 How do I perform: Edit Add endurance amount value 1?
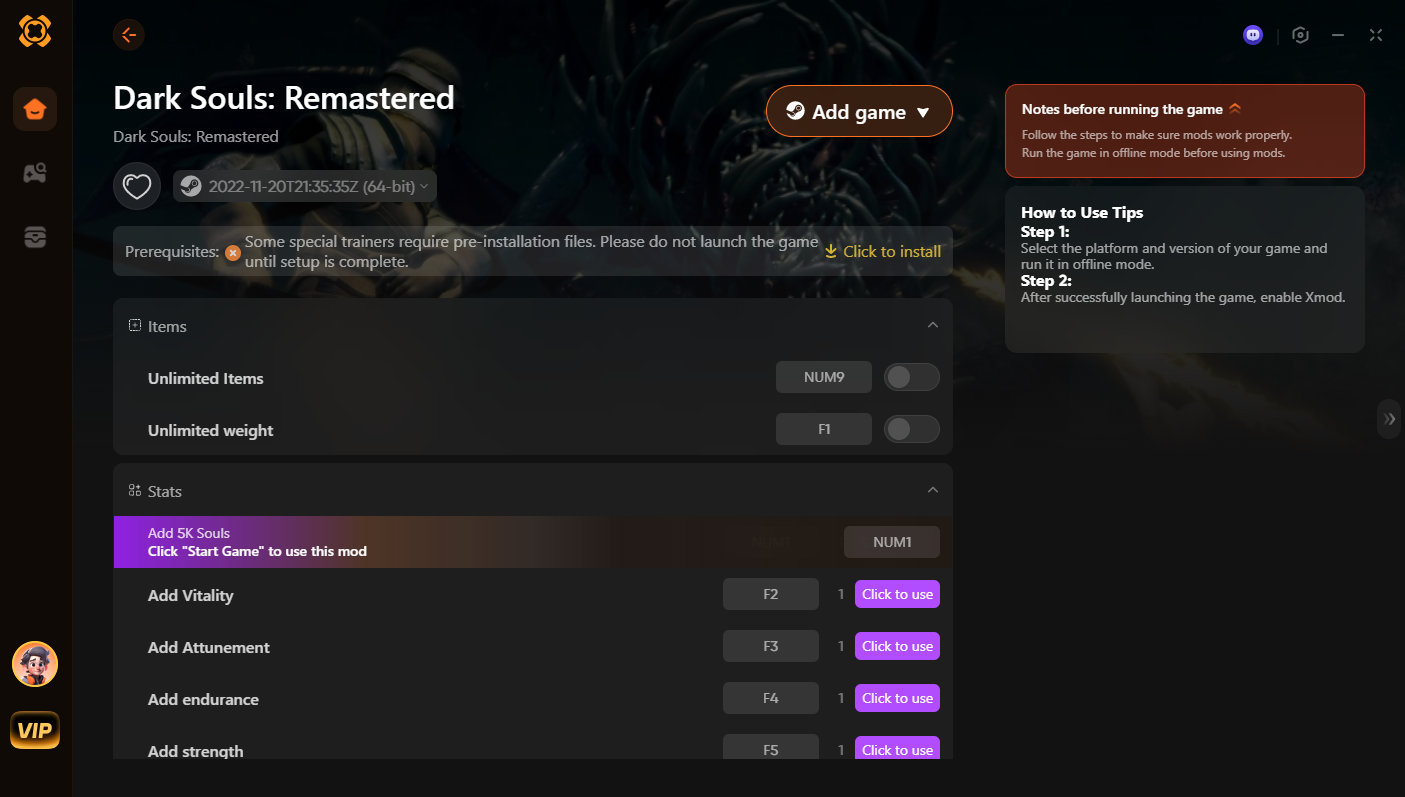[x=841, y=698]
